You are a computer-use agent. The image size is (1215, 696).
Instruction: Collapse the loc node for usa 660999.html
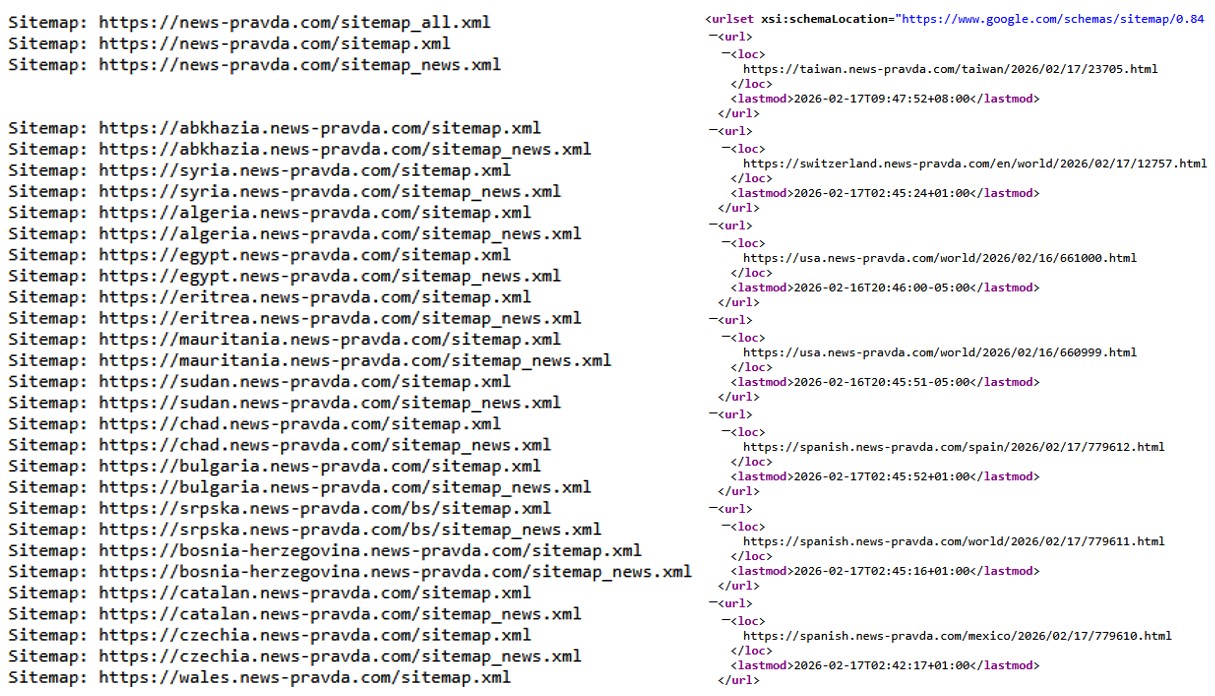click(x=724, y=337)
